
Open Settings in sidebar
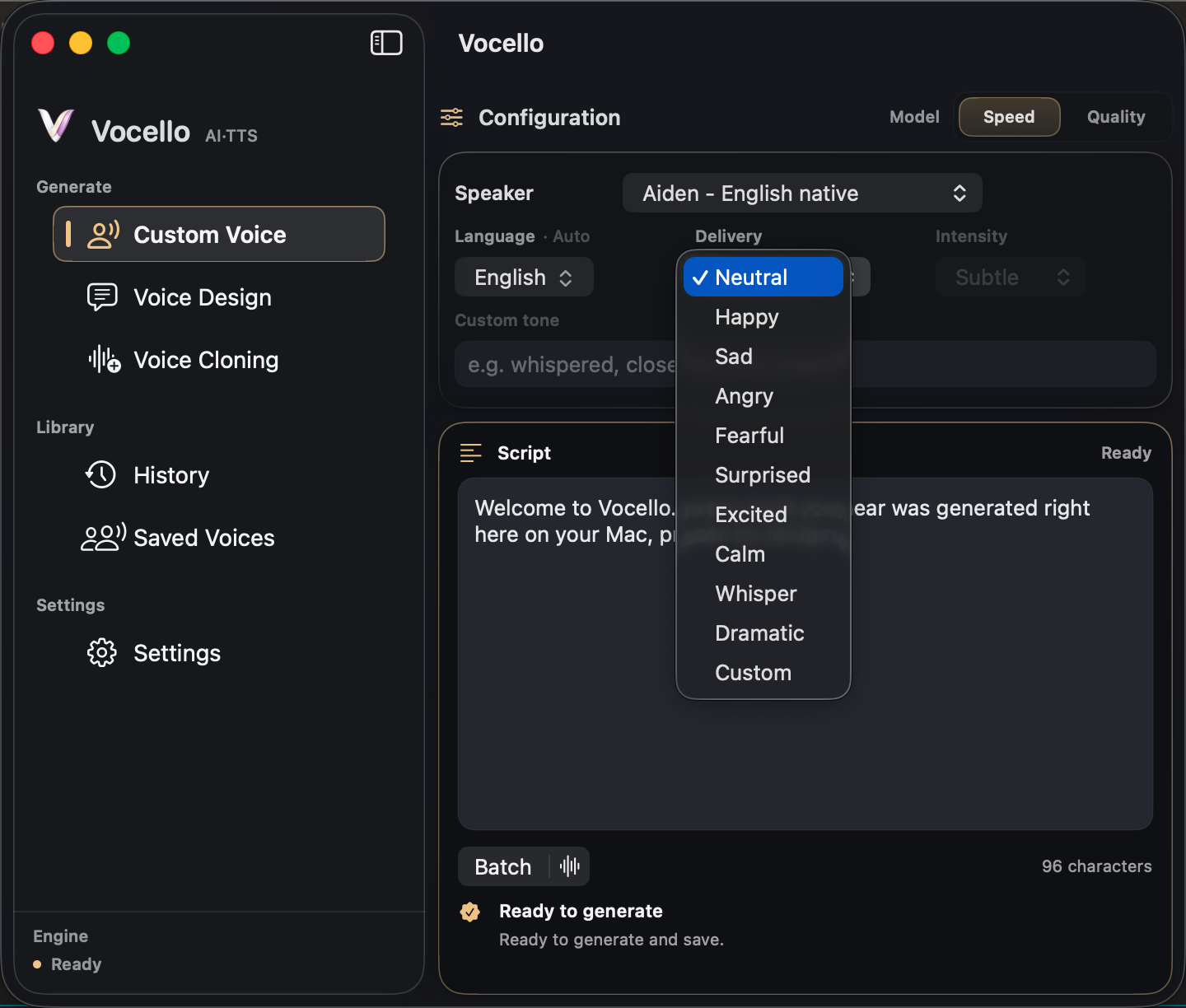[x=219, y=653]
